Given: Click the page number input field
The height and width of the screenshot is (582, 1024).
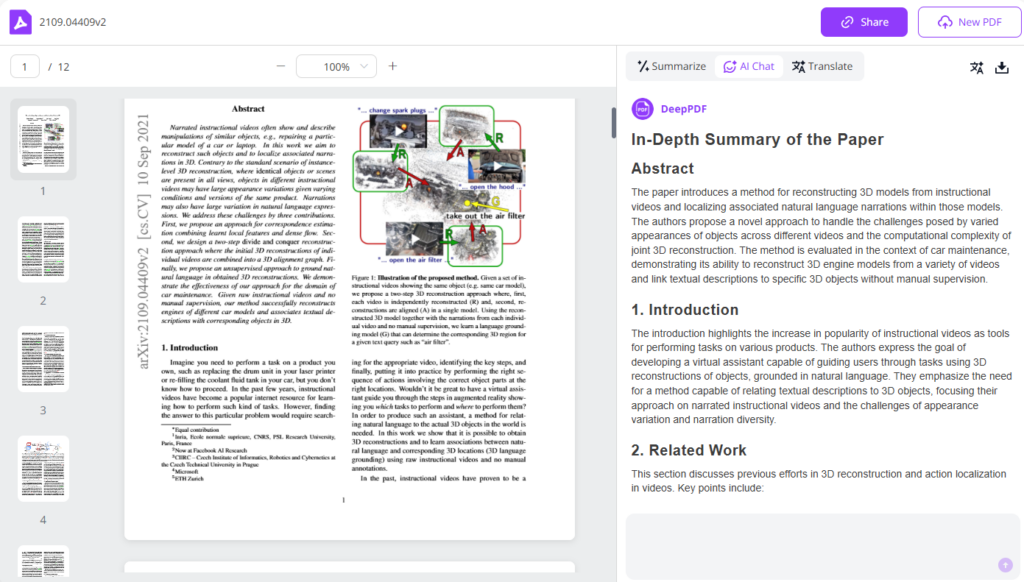Looking at the screenshot, I should click(x=25, y=66).
